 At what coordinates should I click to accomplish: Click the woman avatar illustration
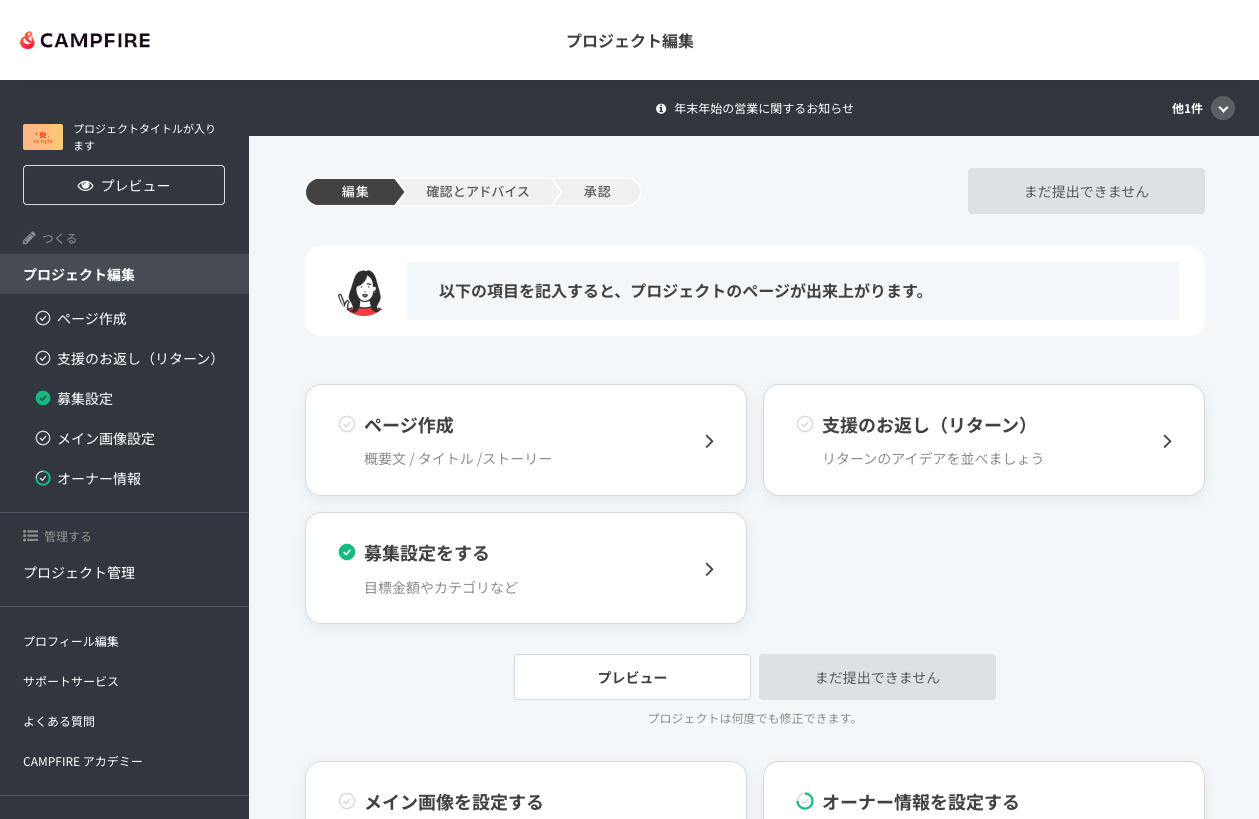coord(363,292)
